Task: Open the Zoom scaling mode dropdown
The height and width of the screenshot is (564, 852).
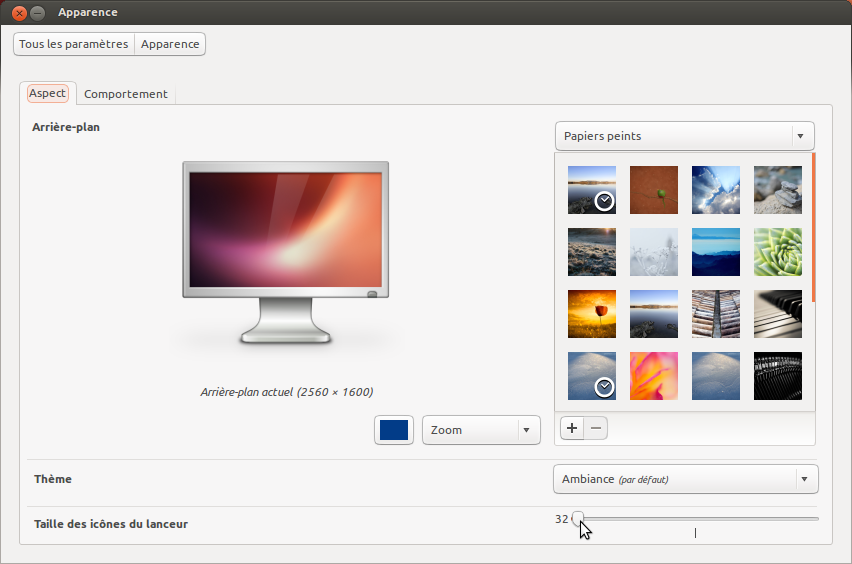Action: pyautogui.click(x=481, y=430)
